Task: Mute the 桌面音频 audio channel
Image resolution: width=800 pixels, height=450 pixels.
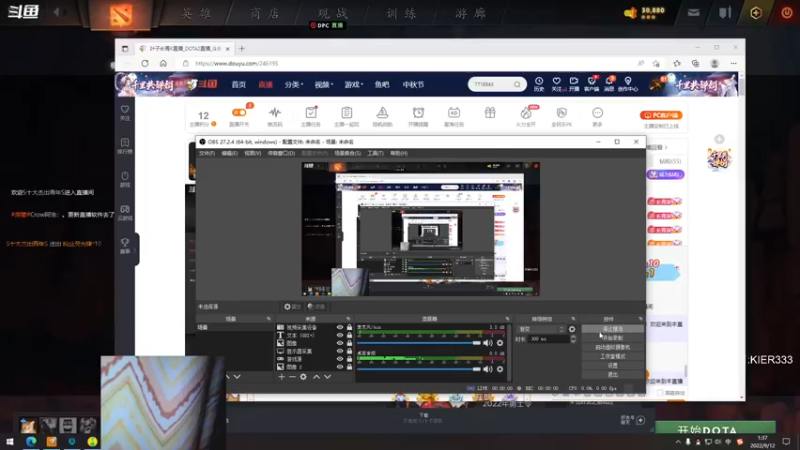Action: coord(488,369)
